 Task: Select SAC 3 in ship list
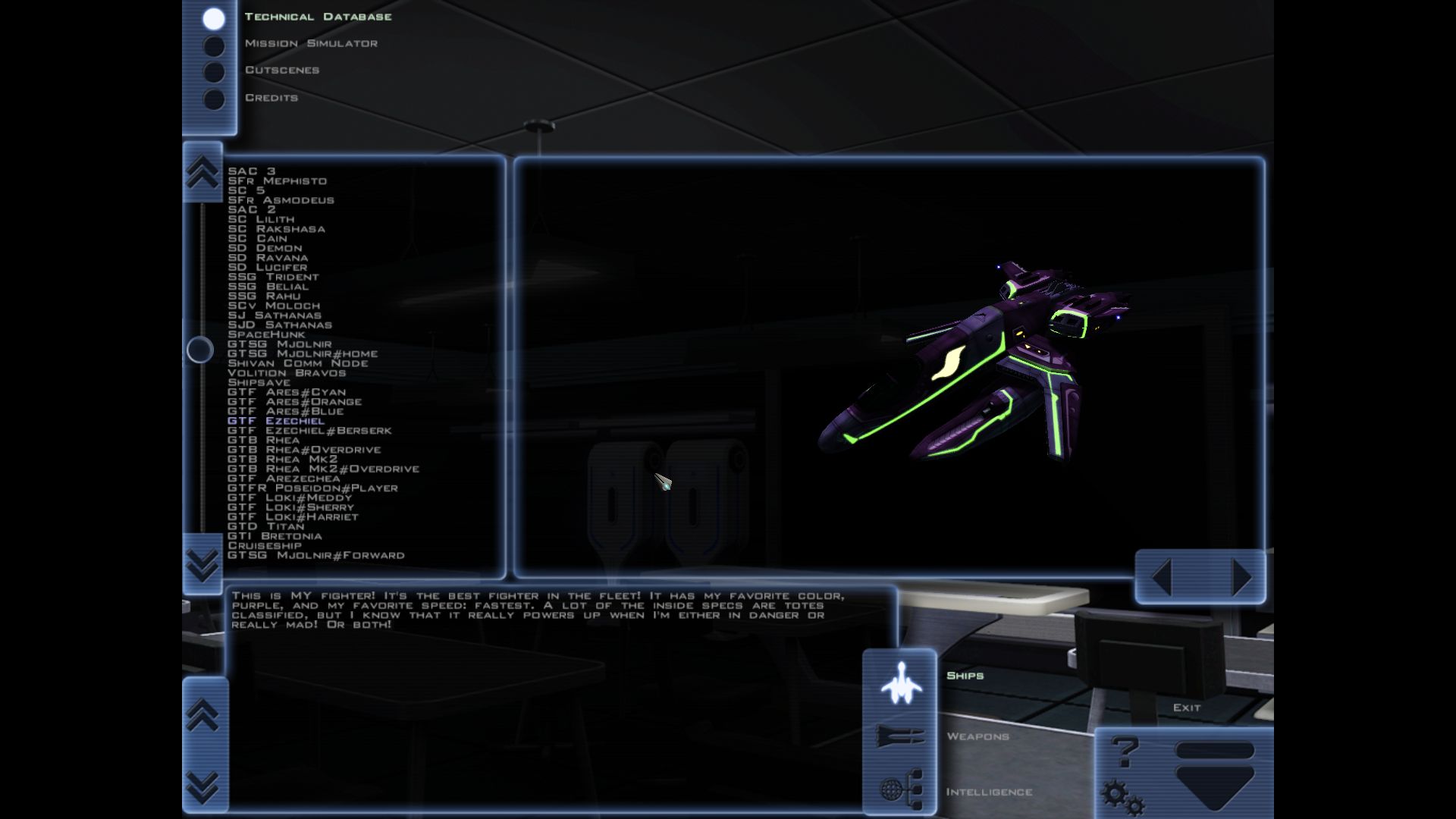[252, 171]
